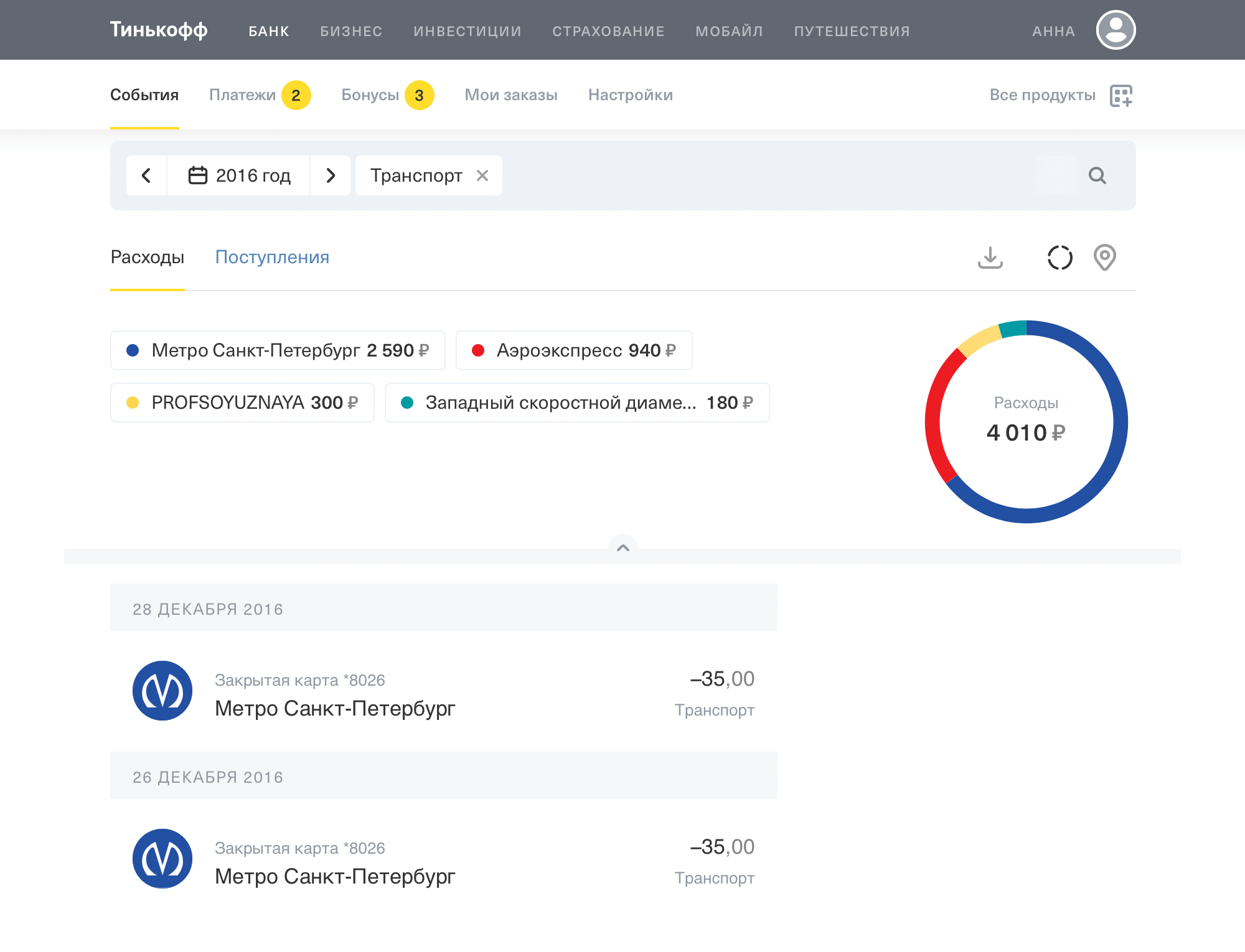The height and width of the screenshot is (952, 1245).
Task: Open the map pin location view
Action: (1105, 257)
